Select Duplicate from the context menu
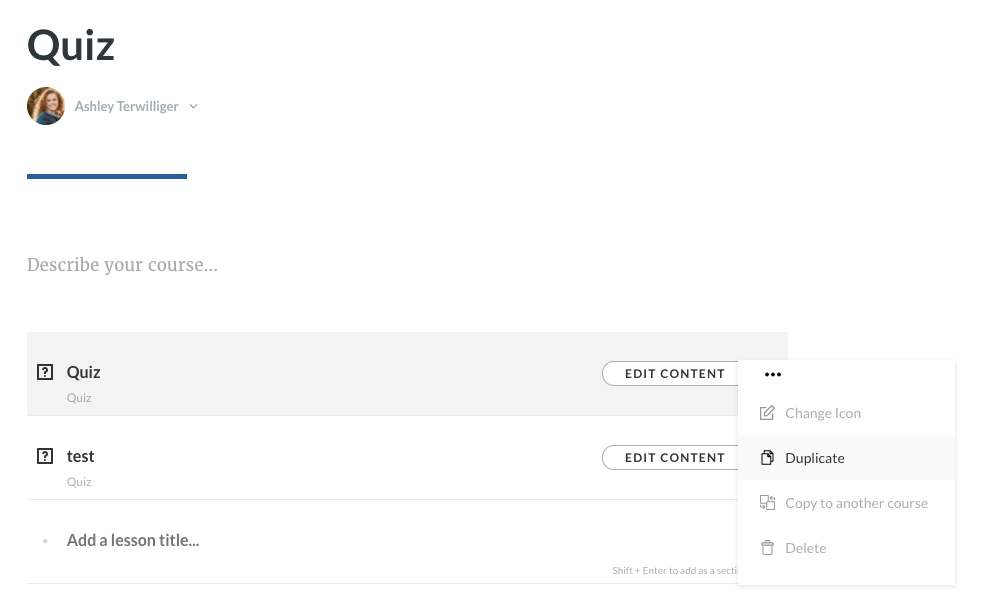 815,458
